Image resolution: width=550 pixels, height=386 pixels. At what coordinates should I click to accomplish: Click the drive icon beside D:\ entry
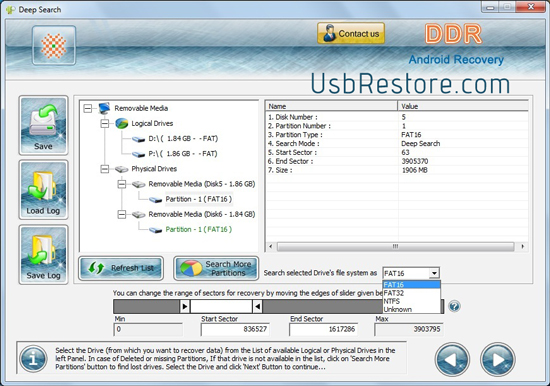coord(139,139)
